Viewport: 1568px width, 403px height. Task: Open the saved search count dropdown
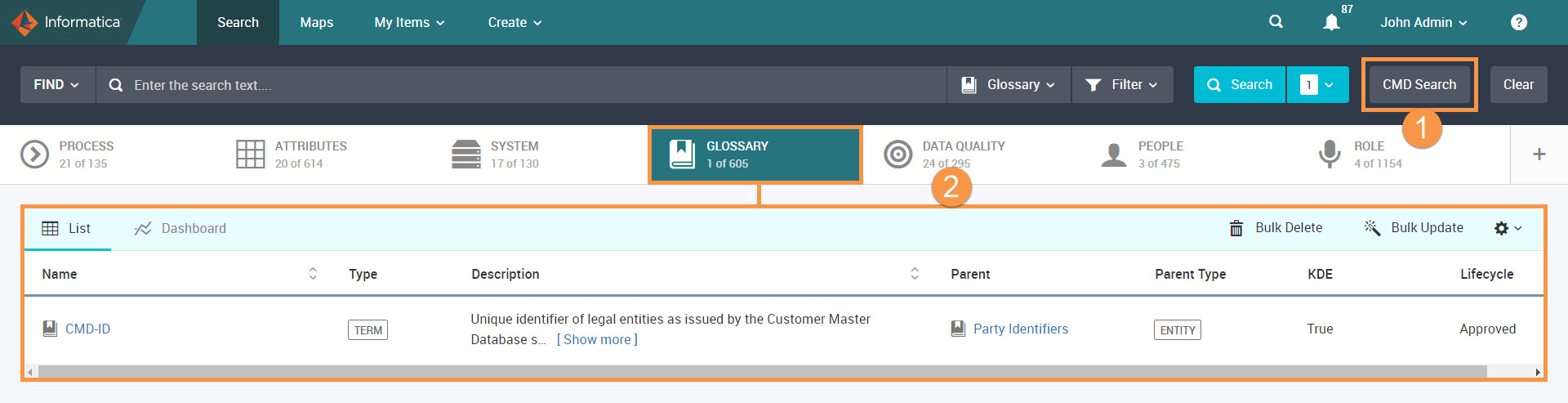coord(1318,84)
